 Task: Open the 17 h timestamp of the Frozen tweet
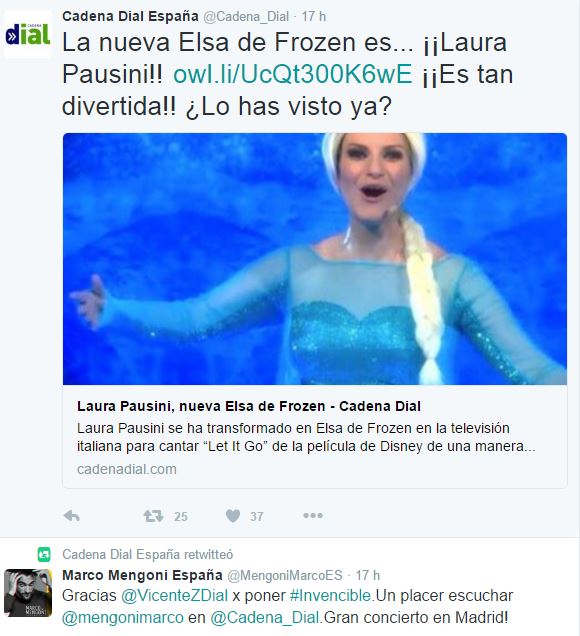(x=314, y=17)
